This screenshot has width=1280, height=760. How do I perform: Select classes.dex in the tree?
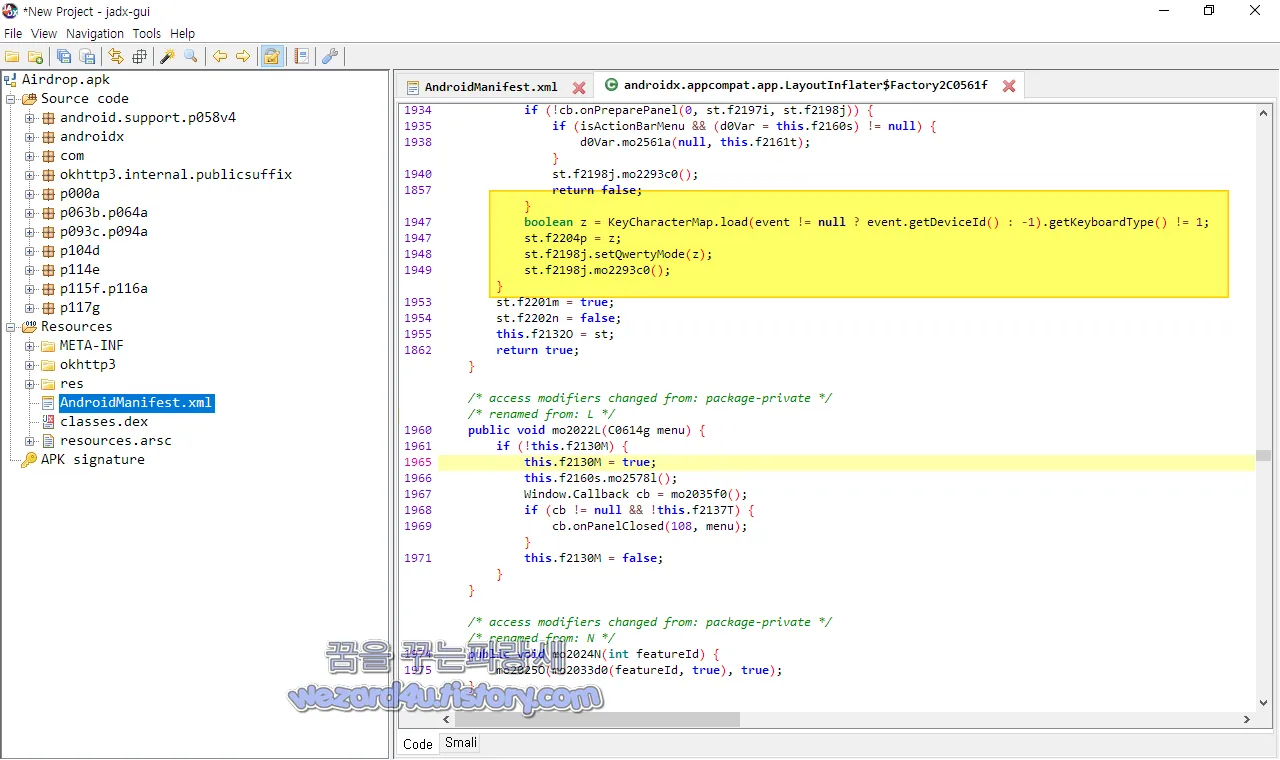(104, 422)
